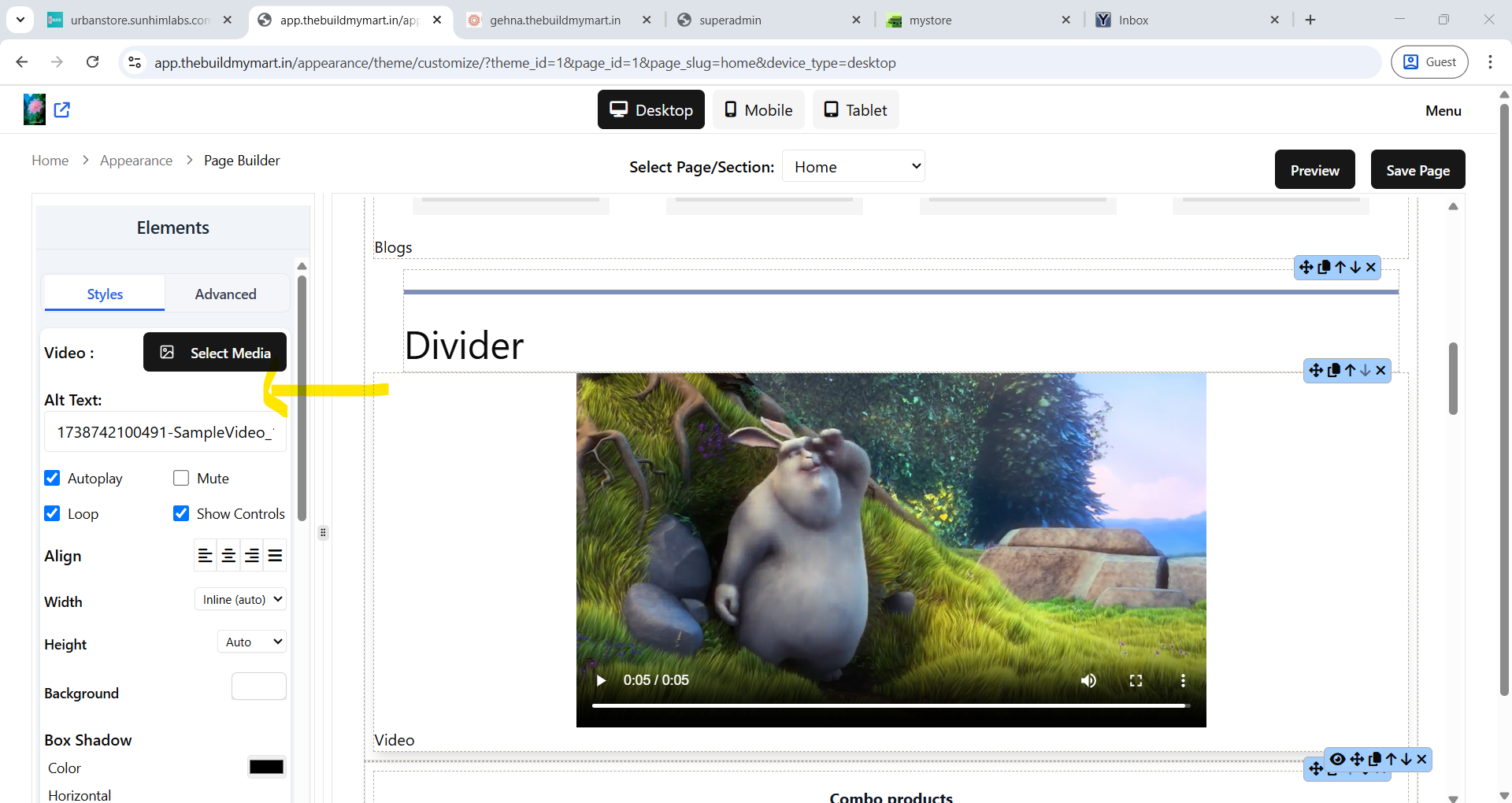
Task: Go to Appearance breadcrumb link
Action: click(136, 160)
